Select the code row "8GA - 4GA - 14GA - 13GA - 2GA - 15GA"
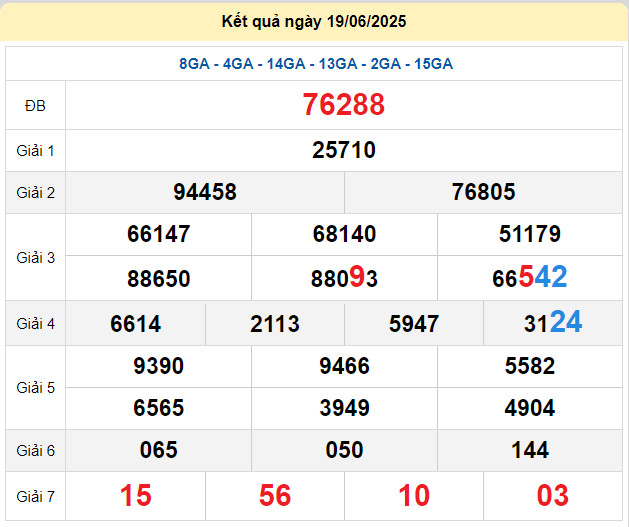Viewport: 629px width, 527px height. pos(316,64)
